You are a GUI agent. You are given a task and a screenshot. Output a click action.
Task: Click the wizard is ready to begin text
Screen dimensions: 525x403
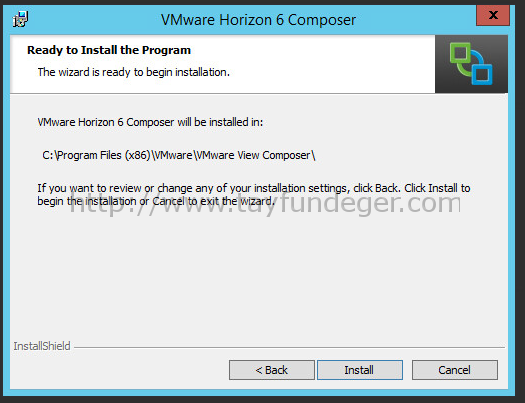tap(134, 72)
